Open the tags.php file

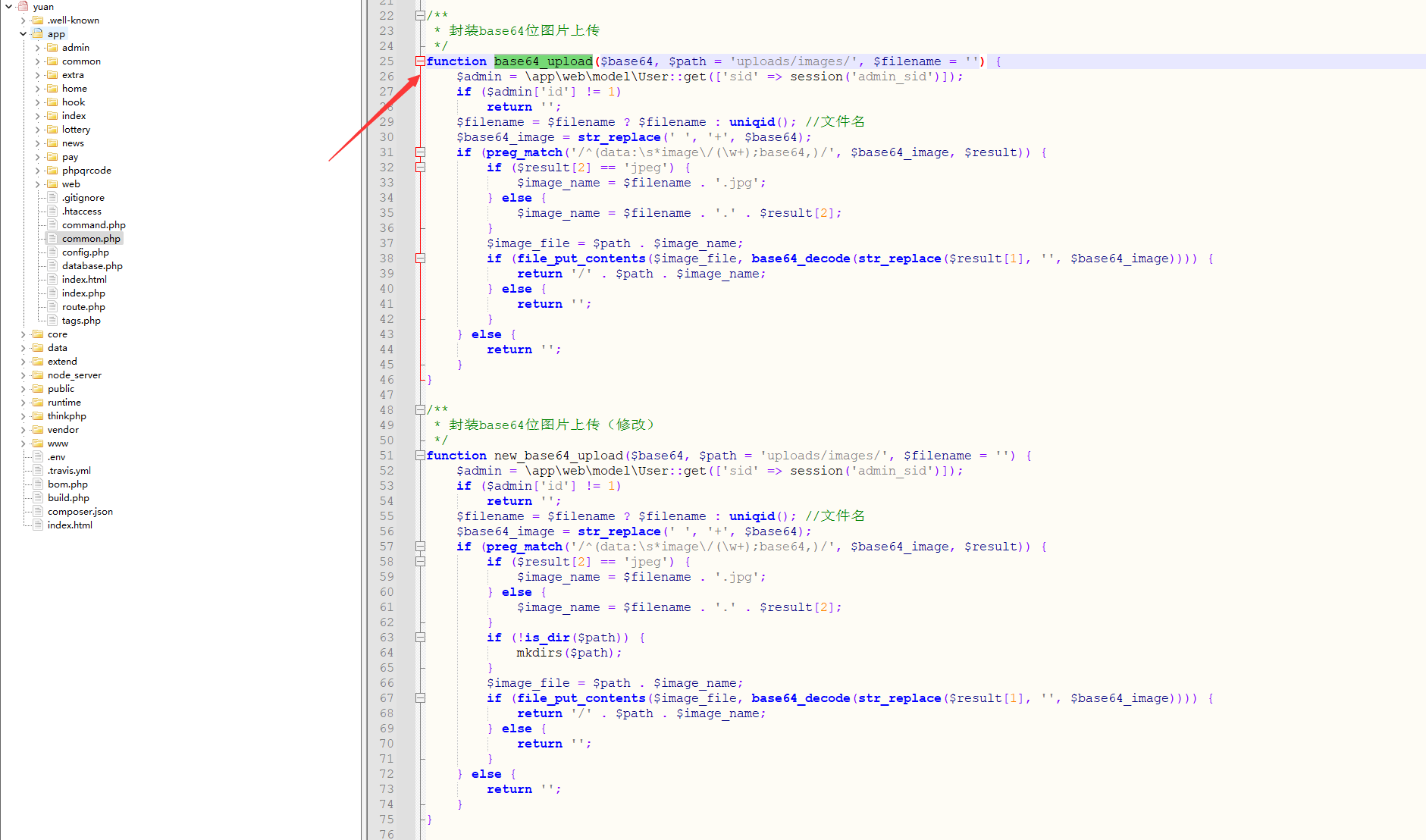[81, 321]
